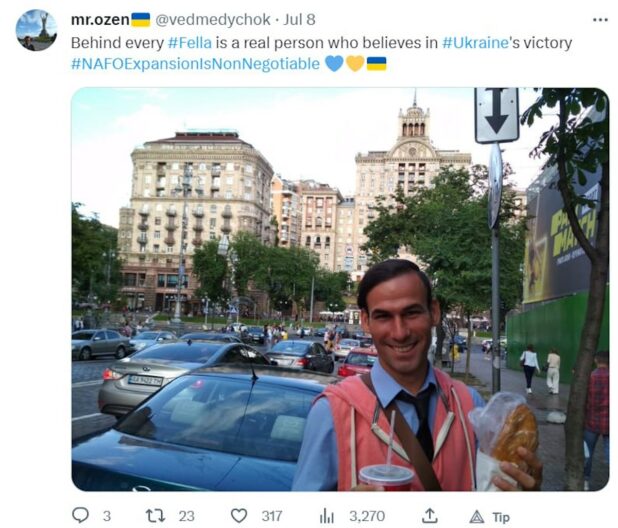The image size is (618, 528).
Task: Like the tweet with the heart icon
Action: click(x=239, y=516)
